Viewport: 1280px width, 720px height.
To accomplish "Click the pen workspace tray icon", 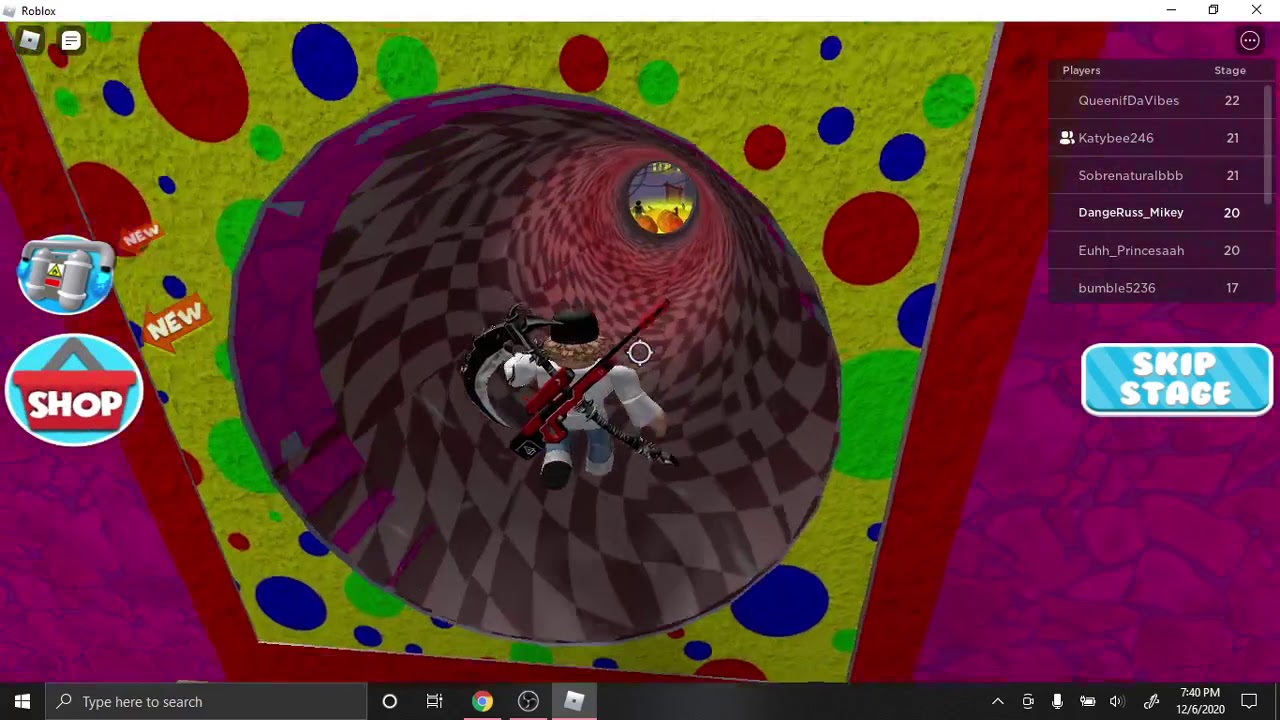I will (x=1151, y=701).
